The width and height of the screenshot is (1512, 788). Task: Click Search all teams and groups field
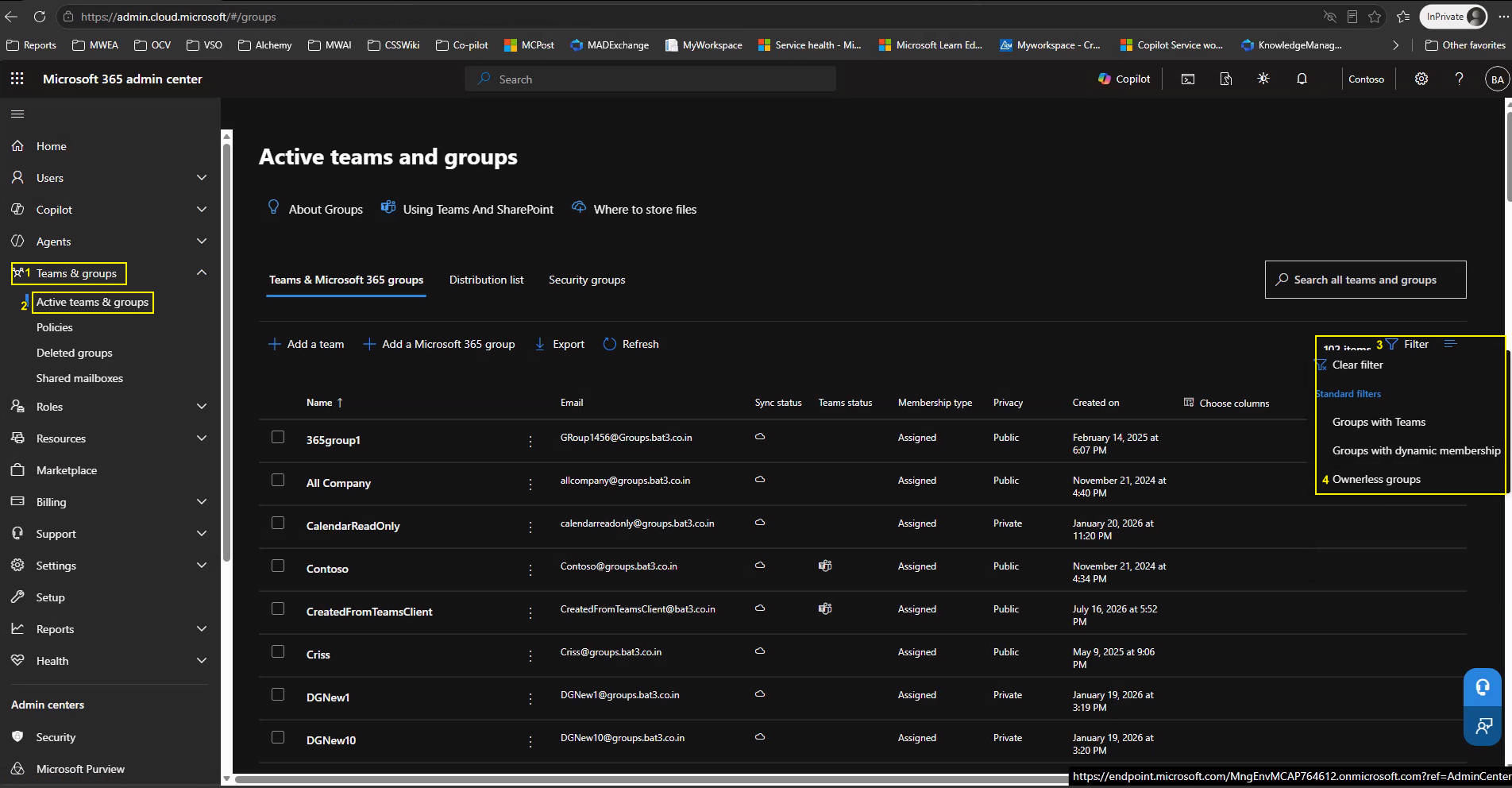point(1366,280)
